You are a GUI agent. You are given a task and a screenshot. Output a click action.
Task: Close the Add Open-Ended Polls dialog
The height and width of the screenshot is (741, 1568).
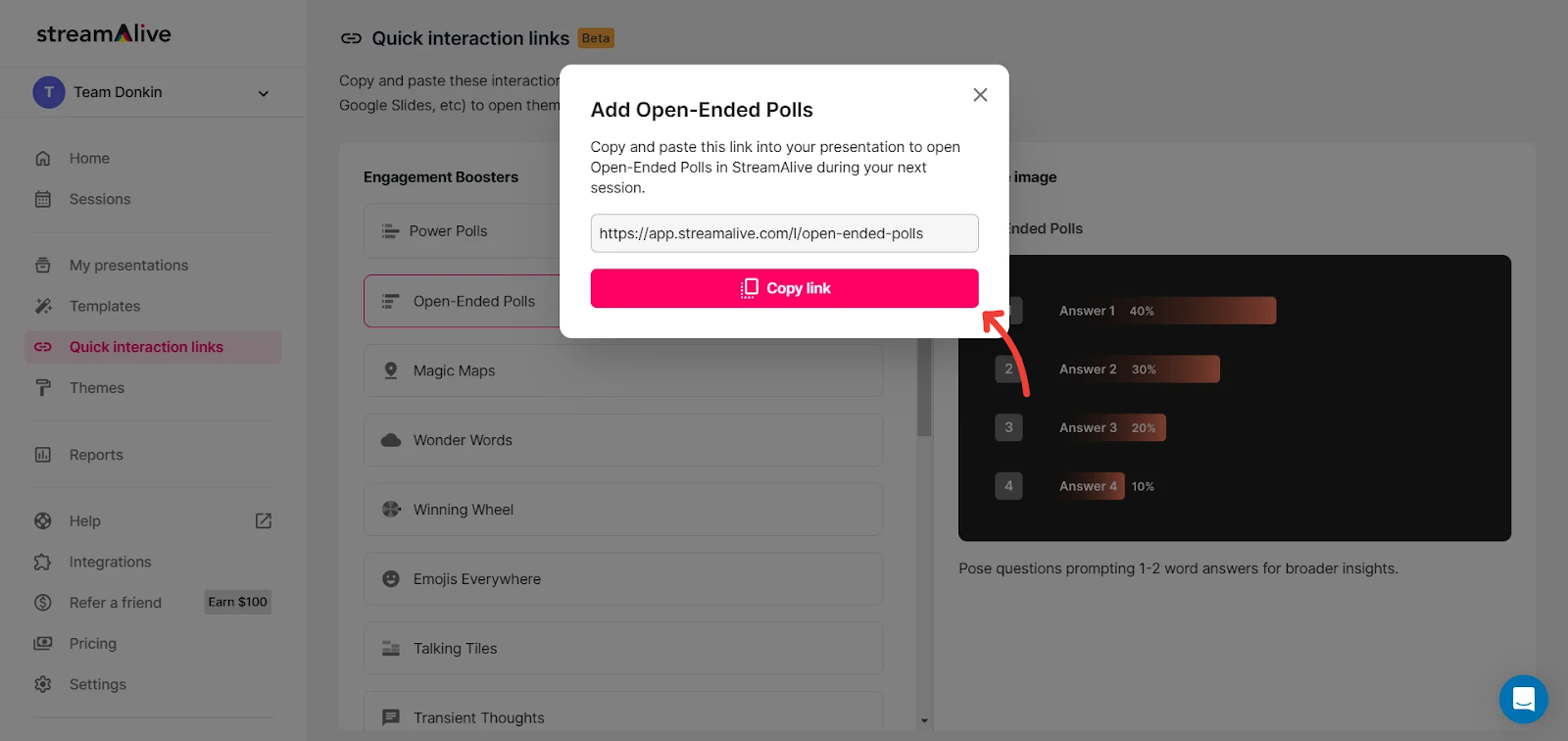click(x=980, y=95)
